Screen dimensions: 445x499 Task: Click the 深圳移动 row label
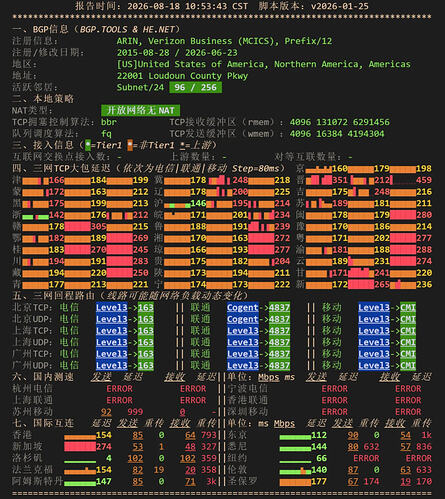[248, 412]
